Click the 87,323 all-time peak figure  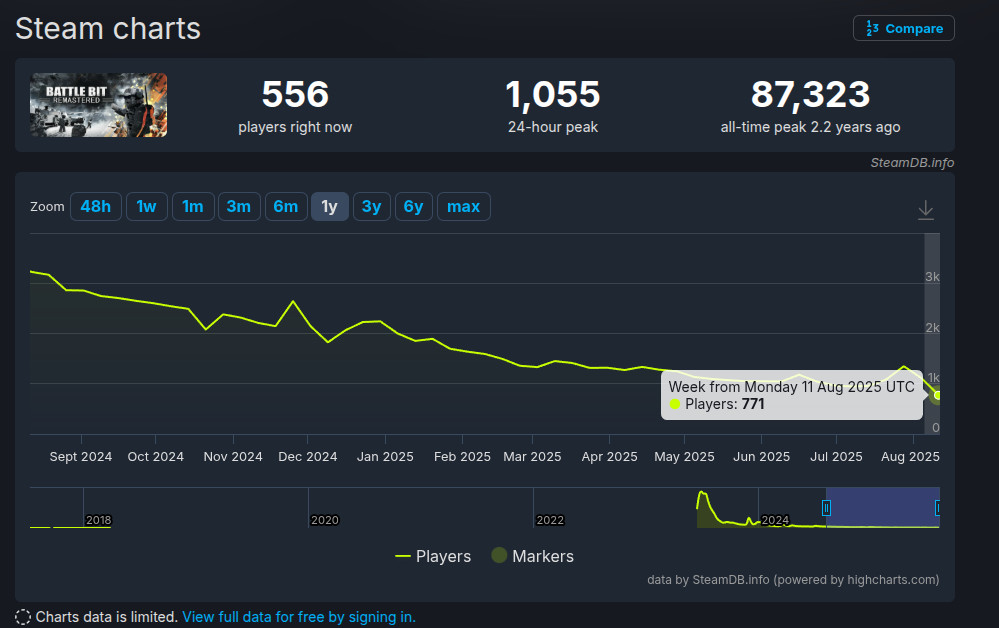(810, 94)
